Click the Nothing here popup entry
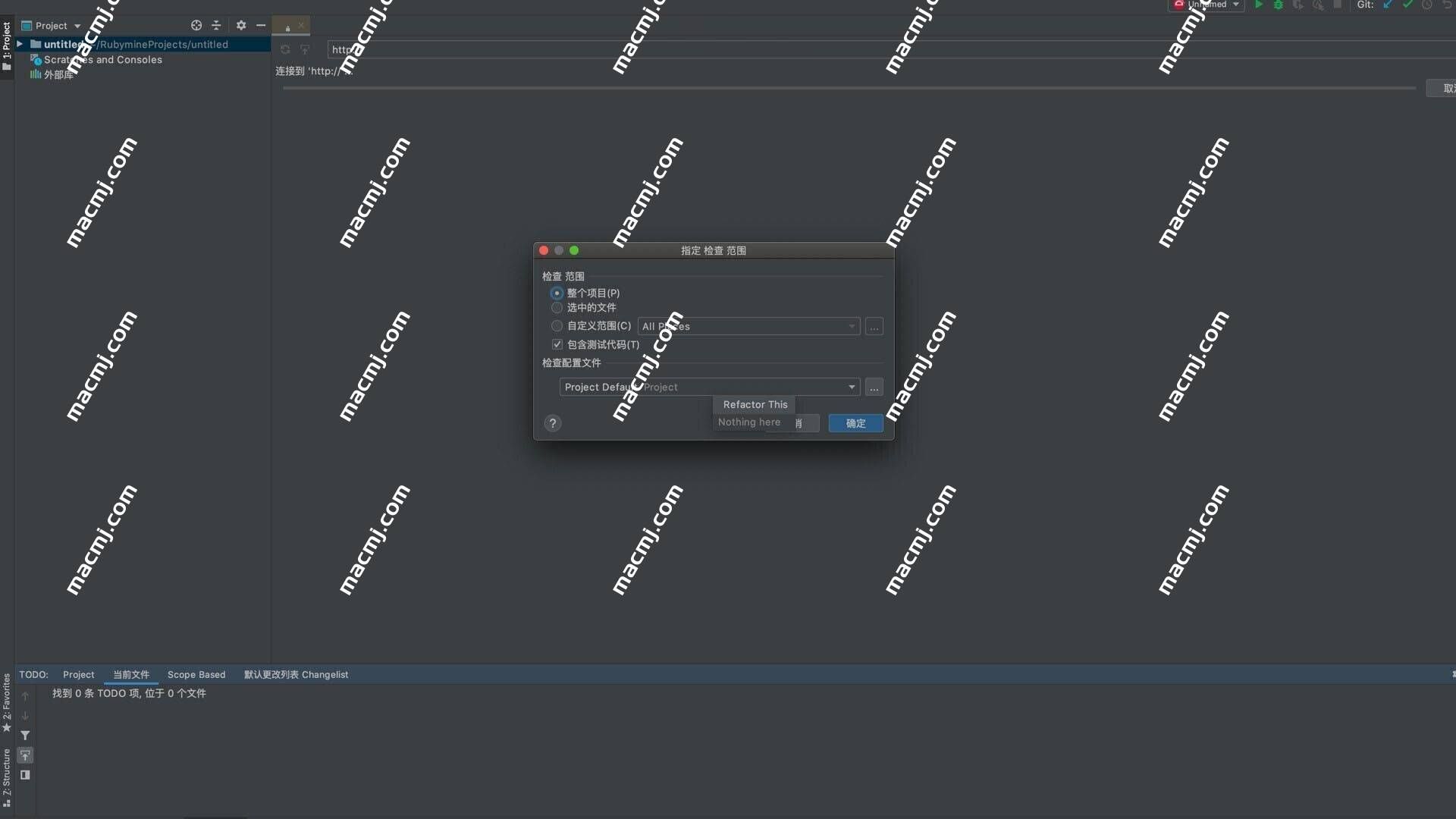 click(749, 422)
